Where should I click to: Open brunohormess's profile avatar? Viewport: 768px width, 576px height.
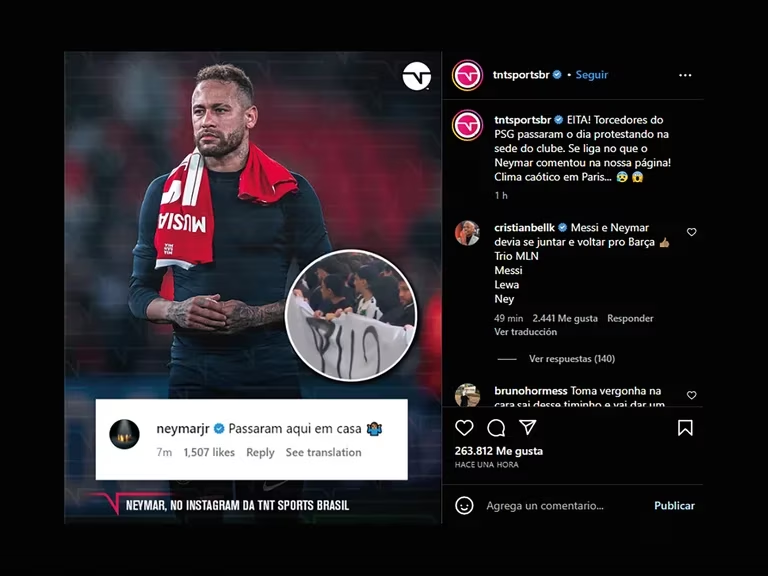[467, 395]
